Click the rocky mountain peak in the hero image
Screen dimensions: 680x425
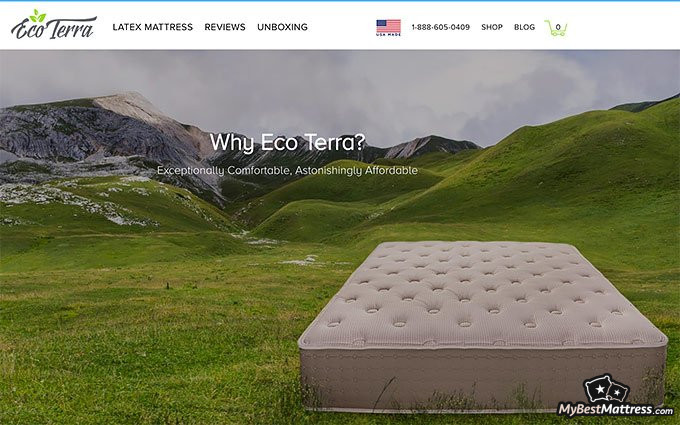pyautogui.click(x=124, y=104)
